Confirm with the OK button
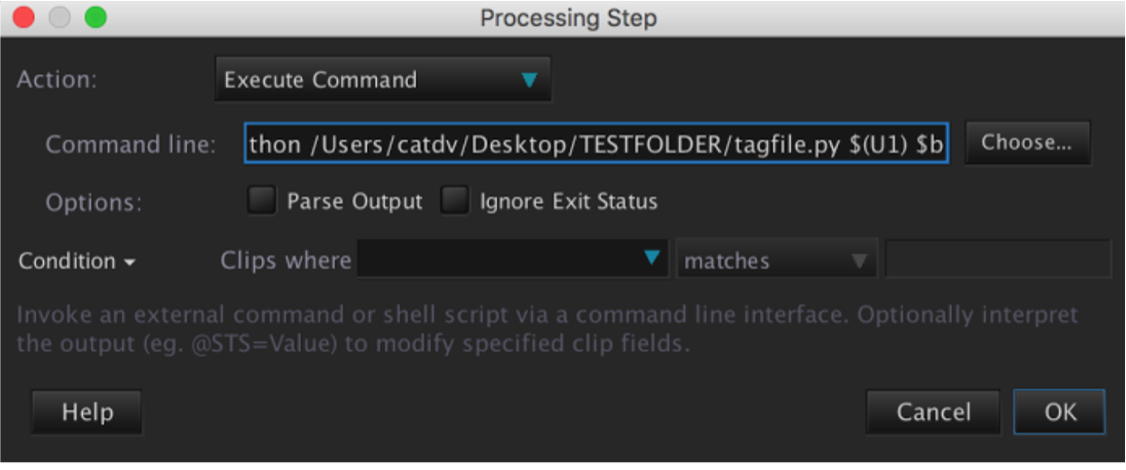The image size is (1126, 470). coord(1059,412)
